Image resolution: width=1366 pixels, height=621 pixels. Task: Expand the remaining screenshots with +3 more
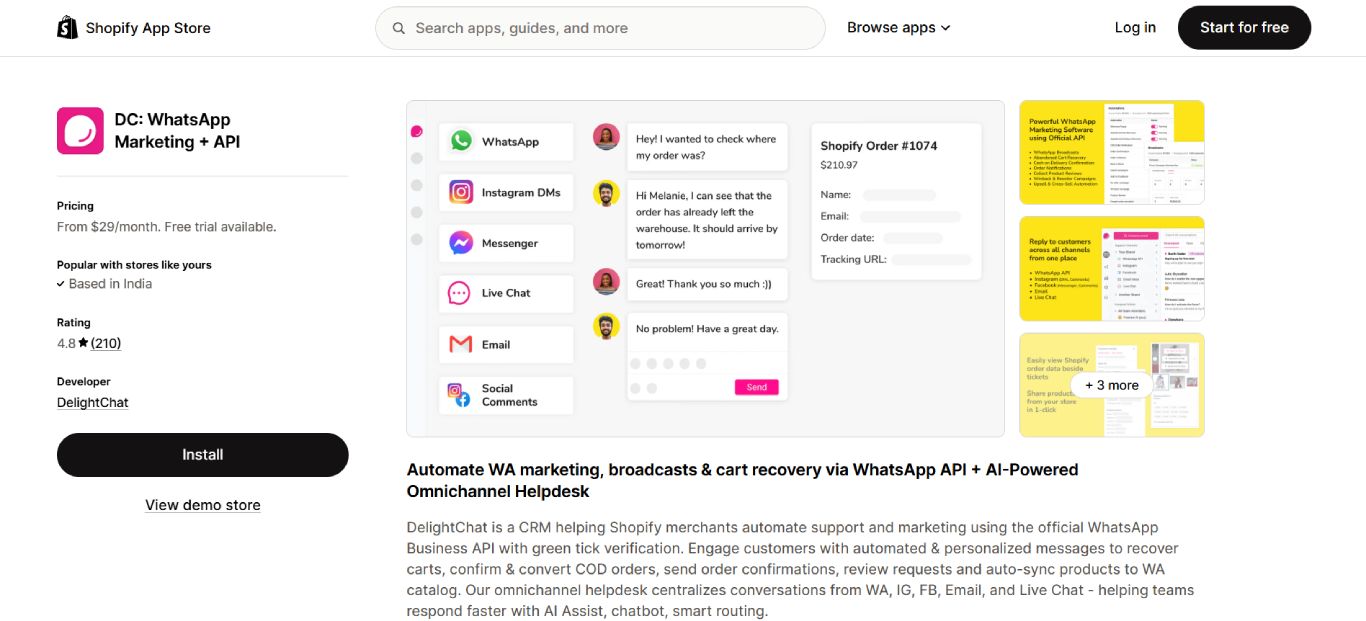tap(1111, 385)
